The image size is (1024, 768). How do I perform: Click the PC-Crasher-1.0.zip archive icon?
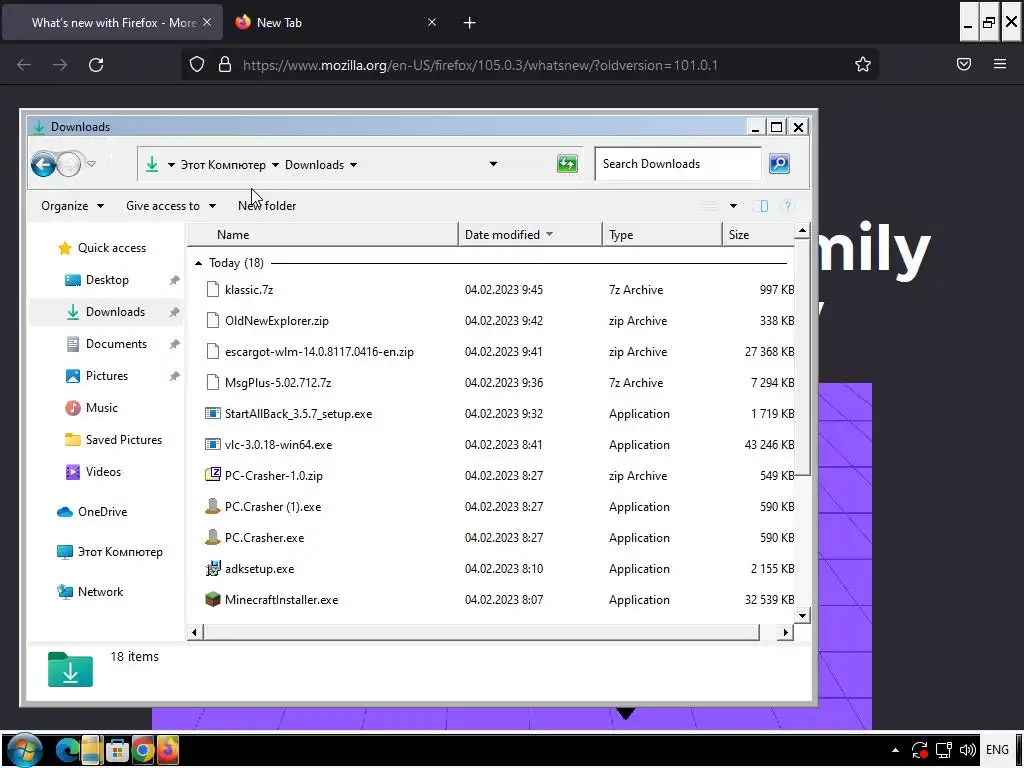click(x=212, y=475)
